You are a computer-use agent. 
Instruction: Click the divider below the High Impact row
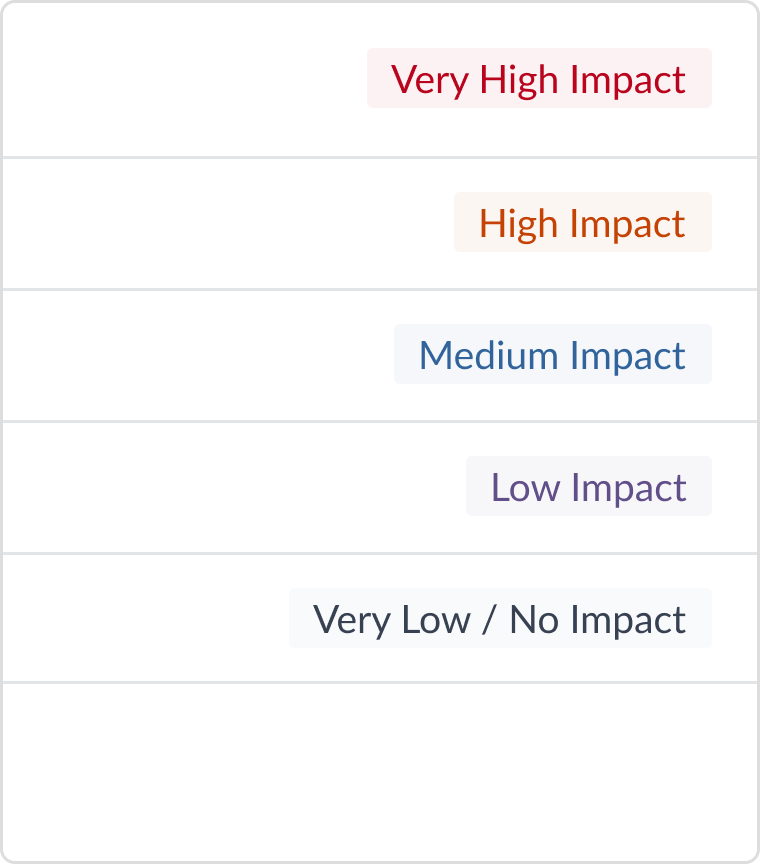[380, 290]
